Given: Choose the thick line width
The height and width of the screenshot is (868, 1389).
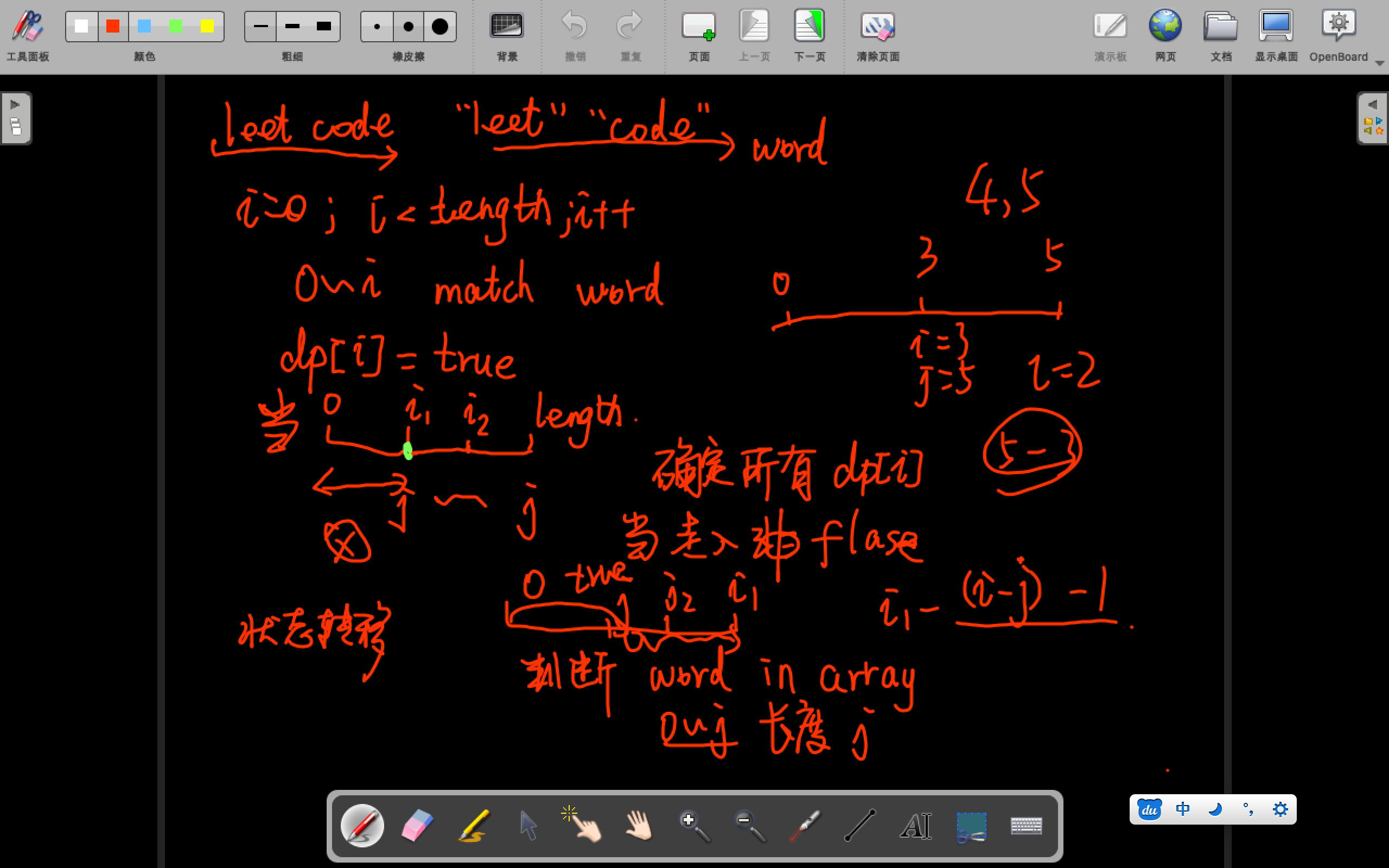Looking at the screenshot, I should pos(324,27).
